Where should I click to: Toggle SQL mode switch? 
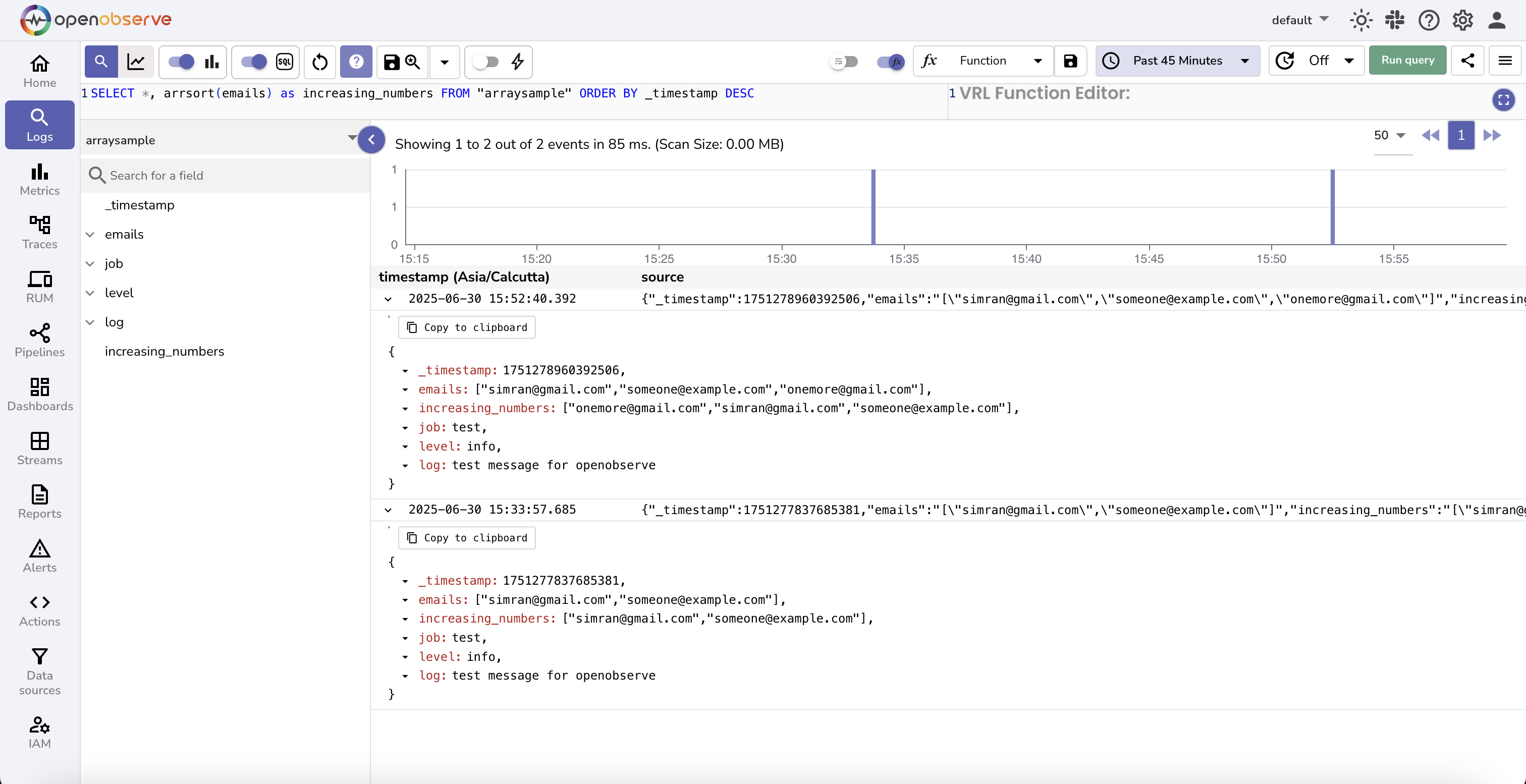tap(255, 62)
